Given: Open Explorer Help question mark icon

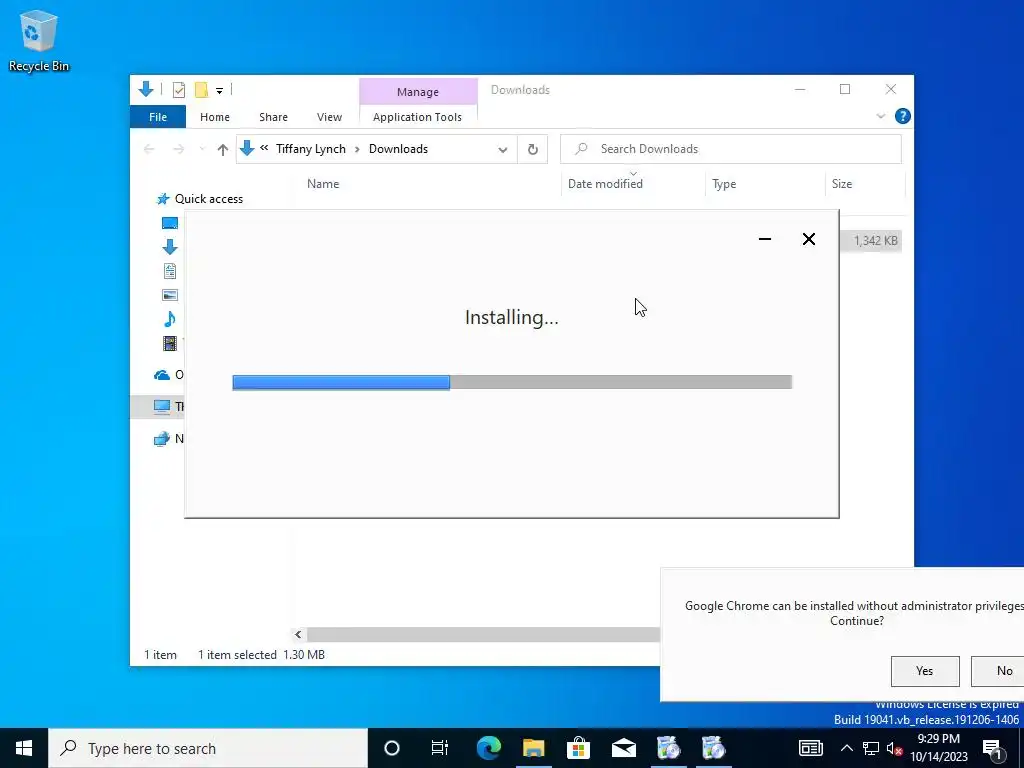Looking at the screenshot, I should click(903, 116).
